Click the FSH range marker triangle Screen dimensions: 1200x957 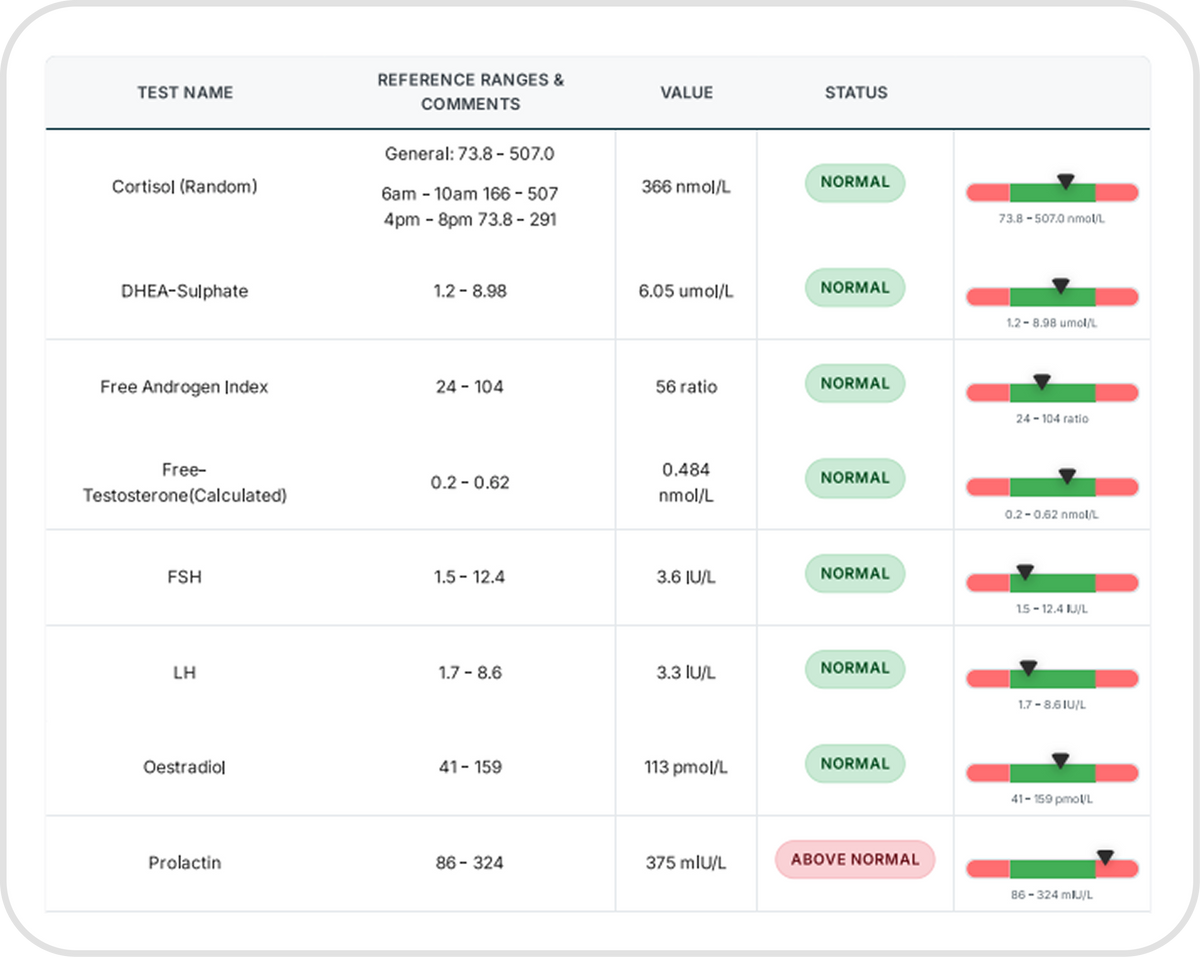coord(1024,572)
